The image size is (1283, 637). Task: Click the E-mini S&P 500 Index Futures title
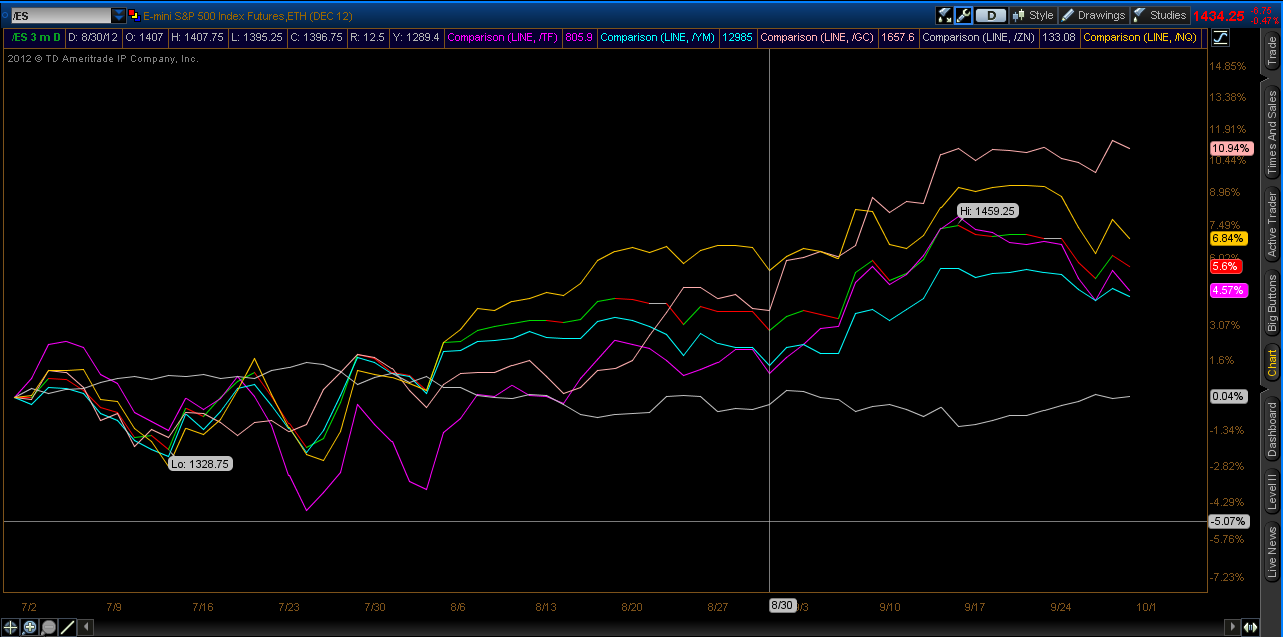coord(247,16)
